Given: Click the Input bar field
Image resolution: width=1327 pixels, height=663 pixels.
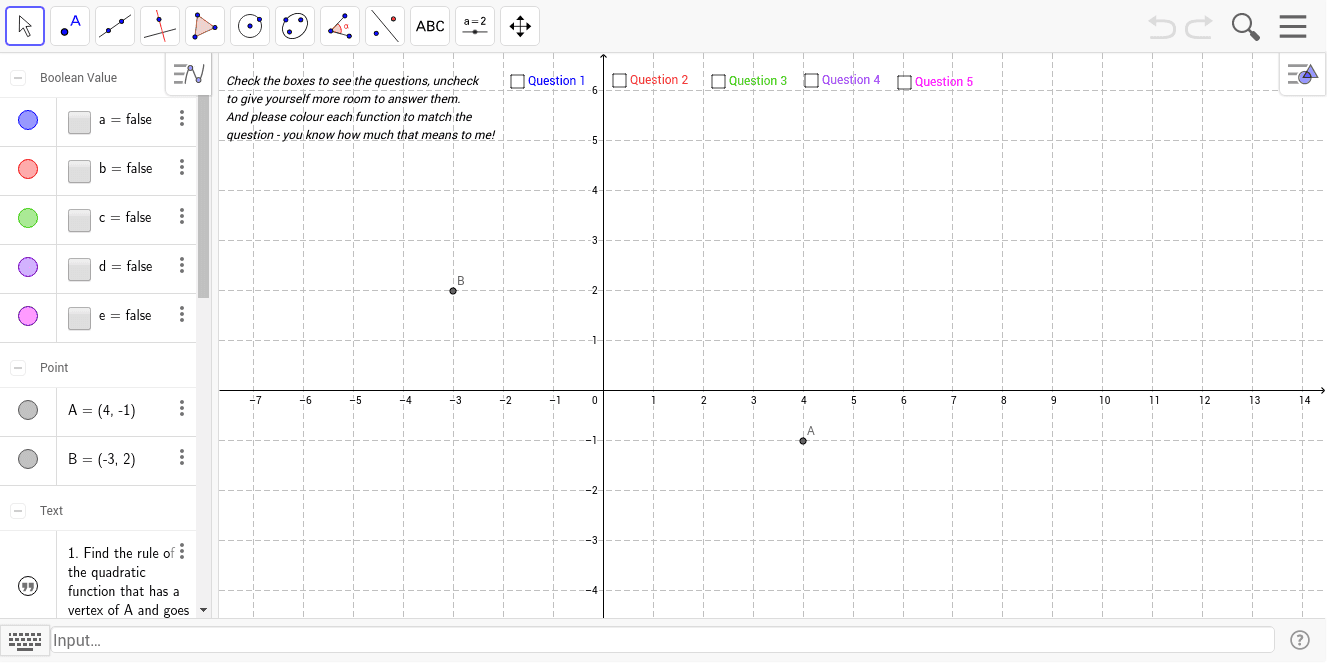Looking at the screenshot, I should tap(662, 640).
